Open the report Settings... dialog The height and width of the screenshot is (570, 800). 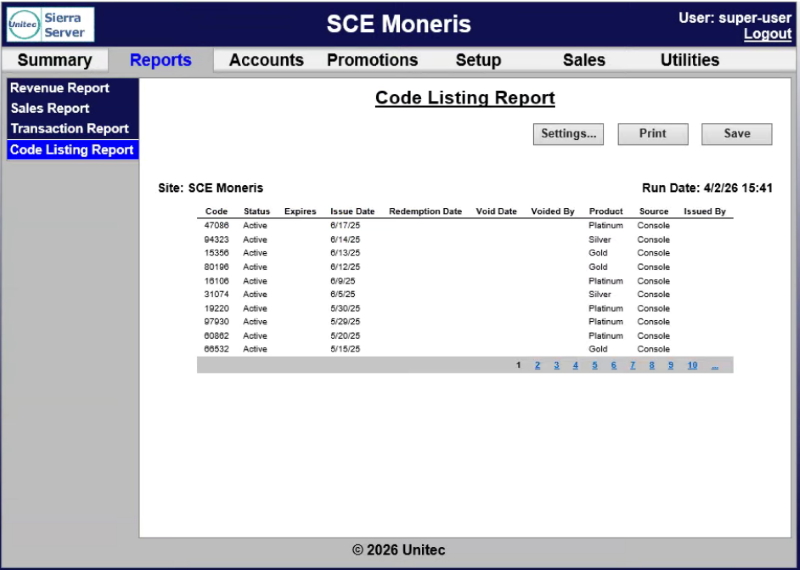(568, 134)
